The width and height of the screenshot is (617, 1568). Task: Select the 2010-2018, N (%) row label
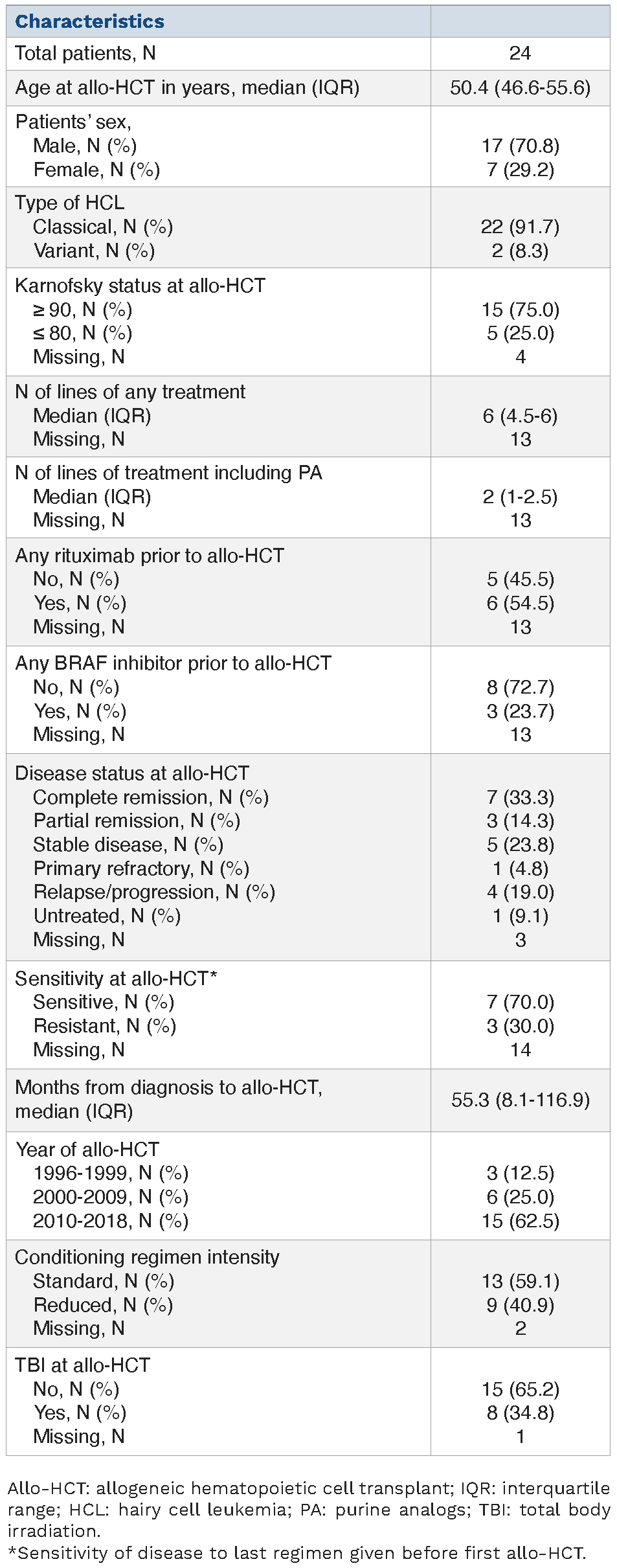111,1221
